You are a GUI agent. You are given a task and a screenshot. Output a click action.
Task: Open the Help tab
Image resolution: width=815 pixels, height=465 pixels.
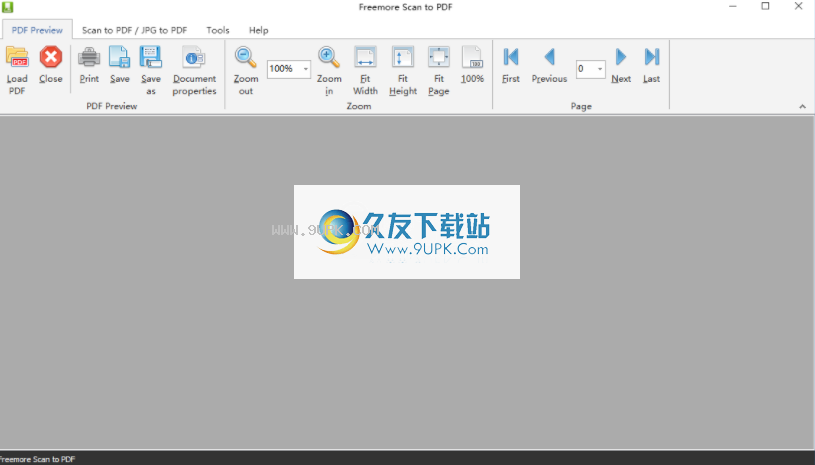click(x=258, y=30)
